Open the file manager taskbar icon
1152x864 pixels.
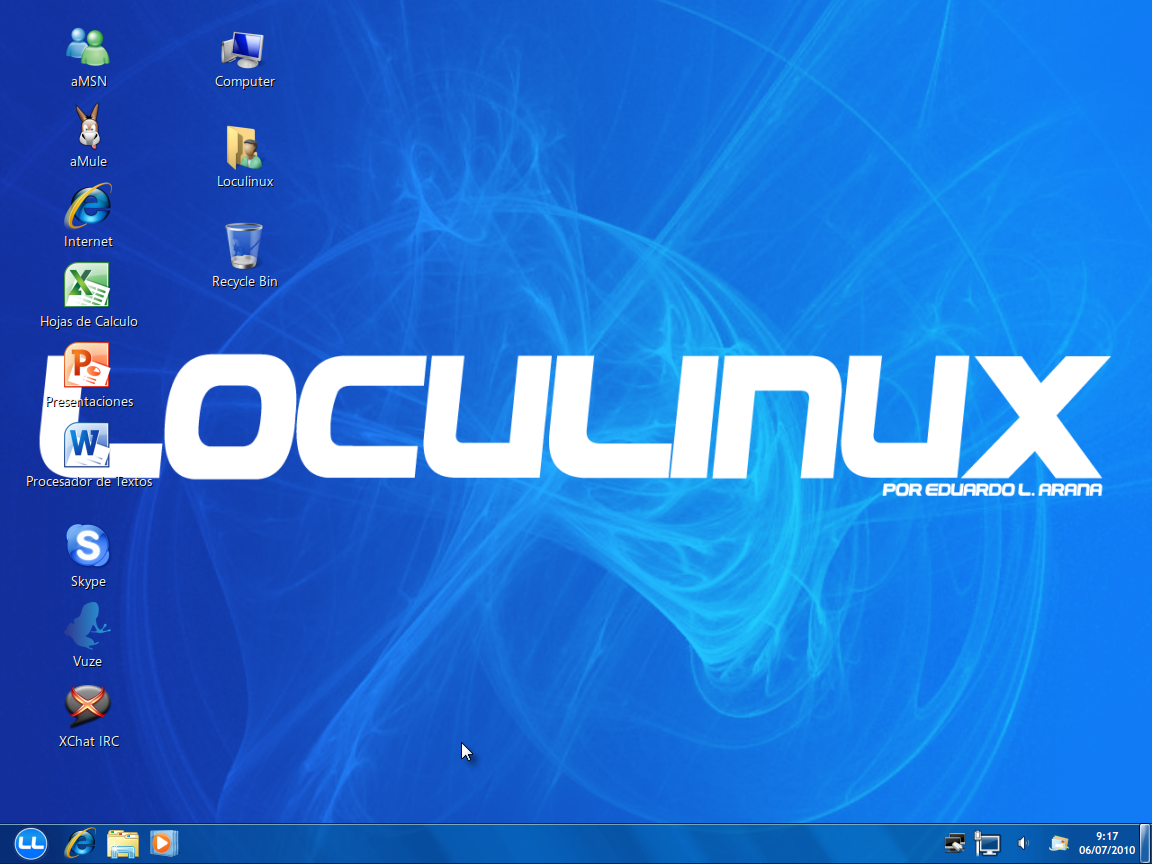tap(122, 844)
